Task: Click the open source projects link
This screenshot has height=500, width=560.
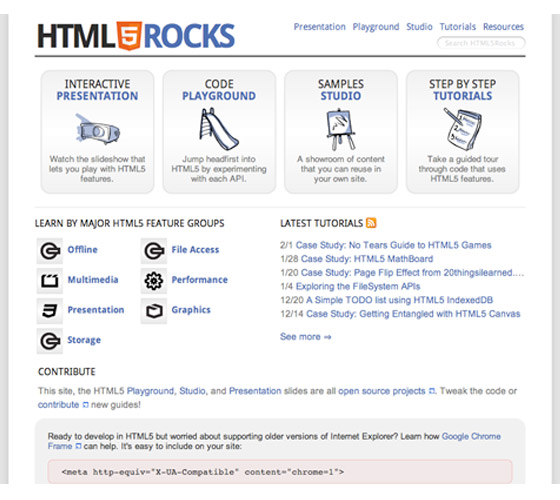Action: coord(382,391)
